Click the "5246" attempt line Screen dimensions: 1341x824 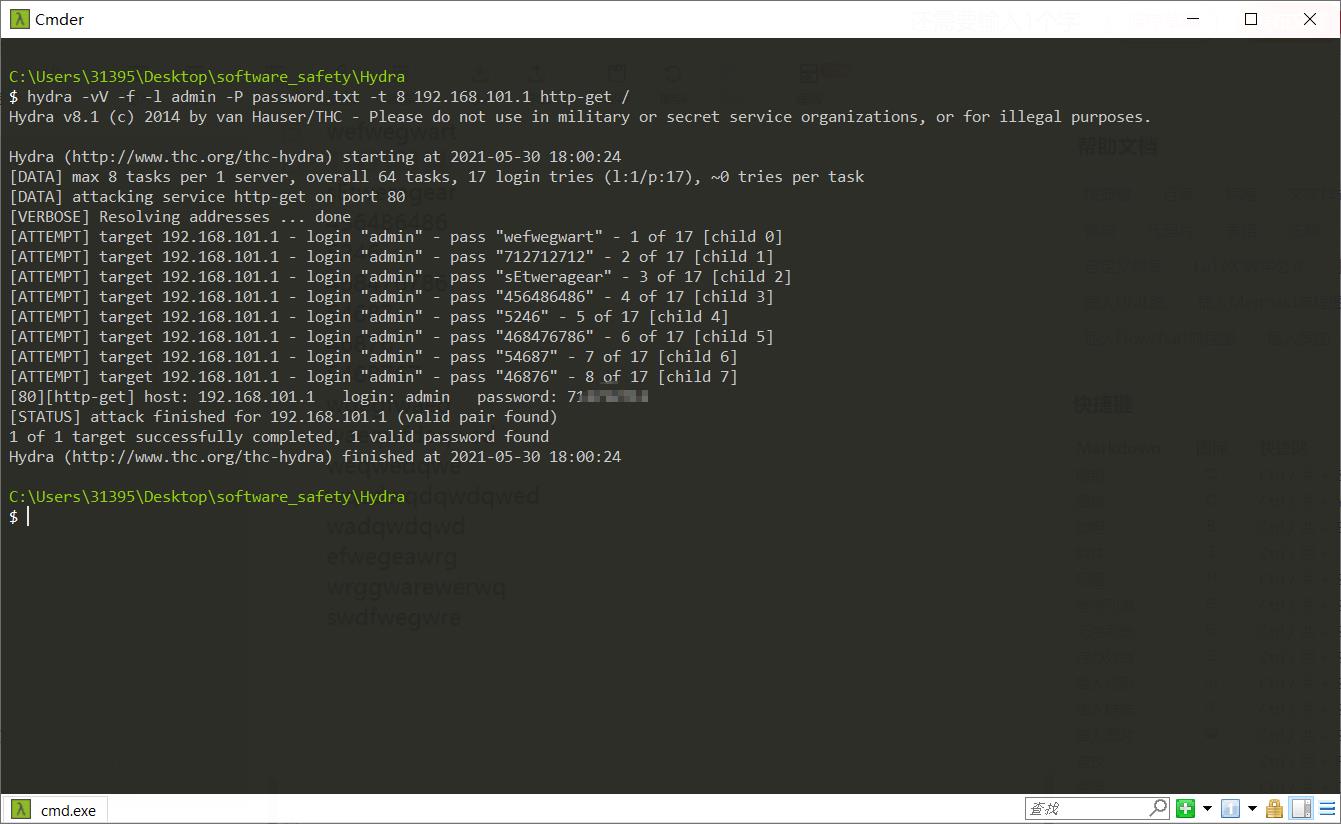(x=369, y=317)
